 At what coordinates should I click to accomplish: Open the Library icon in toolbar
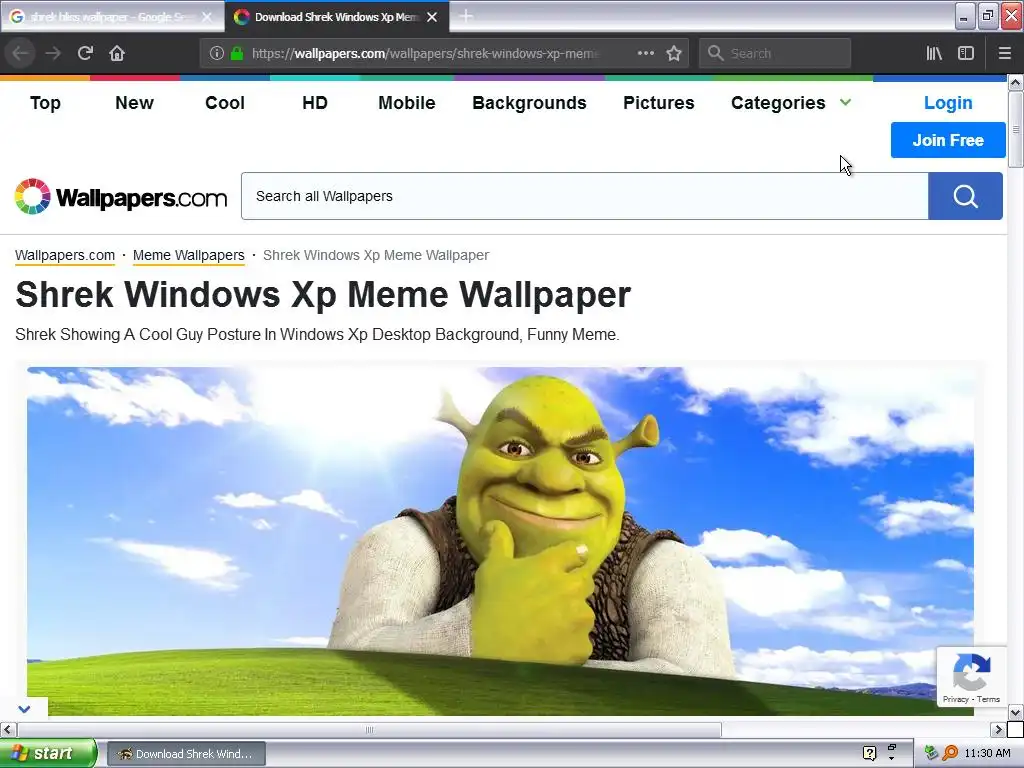pos(934,53)
